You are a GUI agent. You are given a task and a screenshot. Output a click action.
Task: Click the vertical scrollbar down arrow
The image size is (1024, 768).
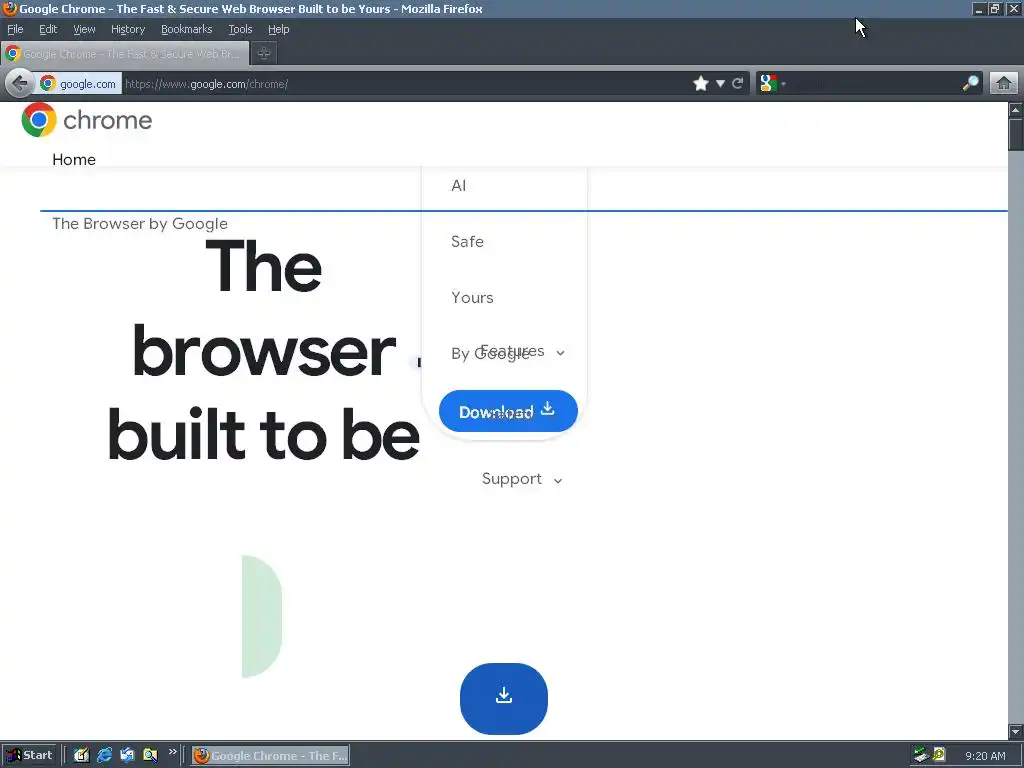(x=1016, y=731)
